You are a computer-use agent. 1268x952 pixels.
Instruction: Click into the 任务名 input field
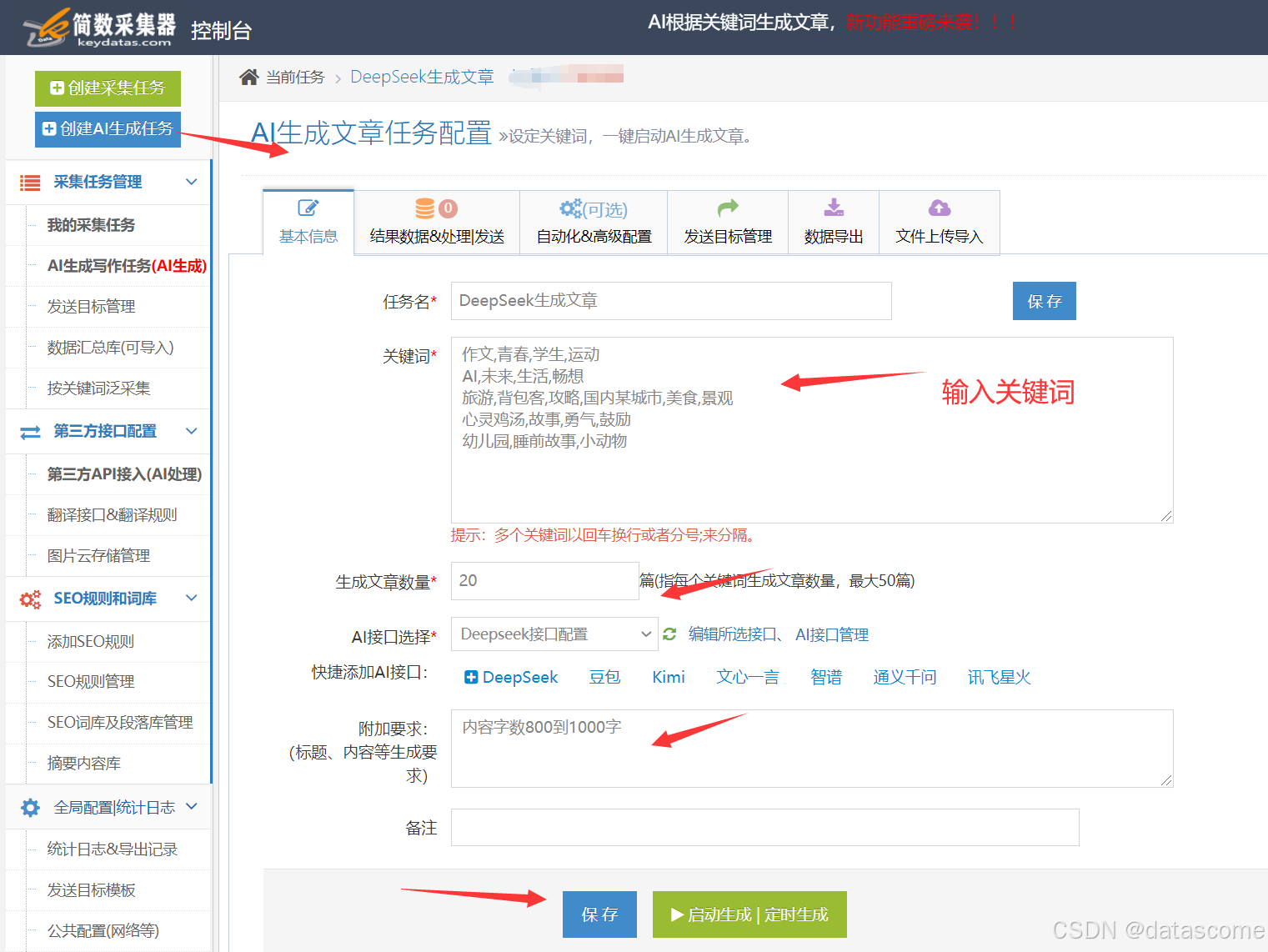[x=671, y=301]
